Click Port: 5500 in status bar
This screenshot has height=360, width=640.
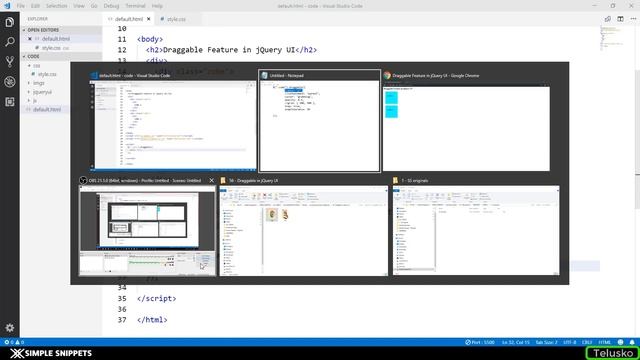coord(480,342)
